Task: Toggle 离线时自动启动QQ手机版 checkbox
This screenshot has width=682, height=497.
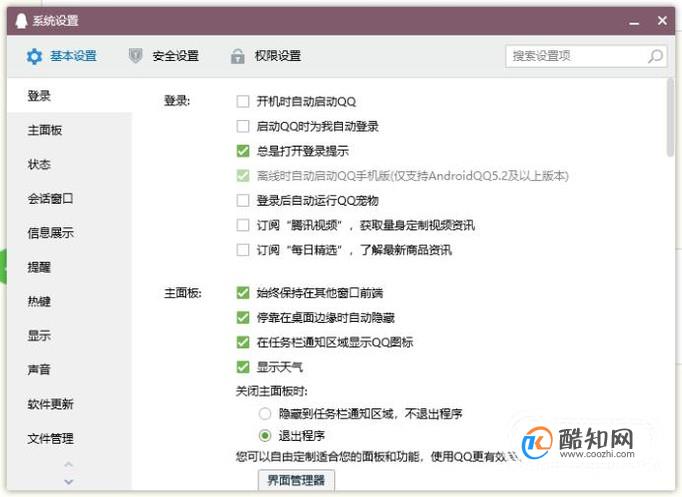Action: coord(243,176)
